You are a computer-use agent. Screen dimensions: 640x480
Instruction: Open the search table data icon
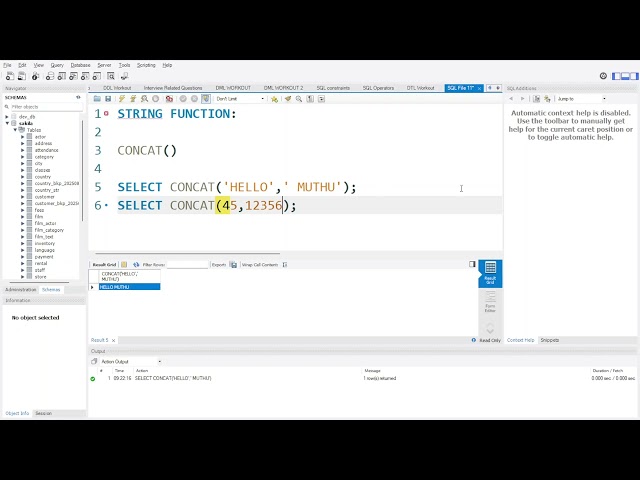[111, 76]
